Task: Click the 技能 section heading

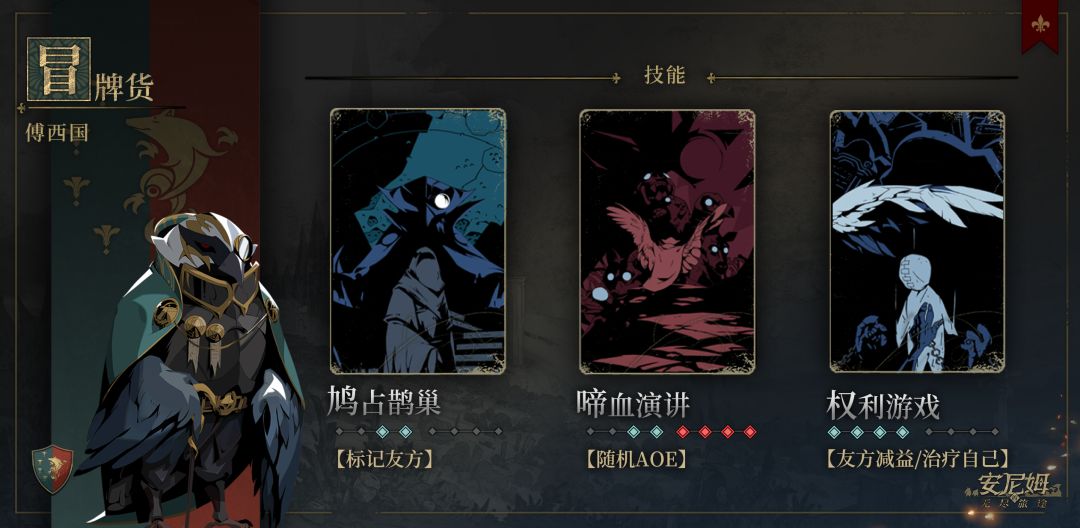Action: tap(665, 76)
